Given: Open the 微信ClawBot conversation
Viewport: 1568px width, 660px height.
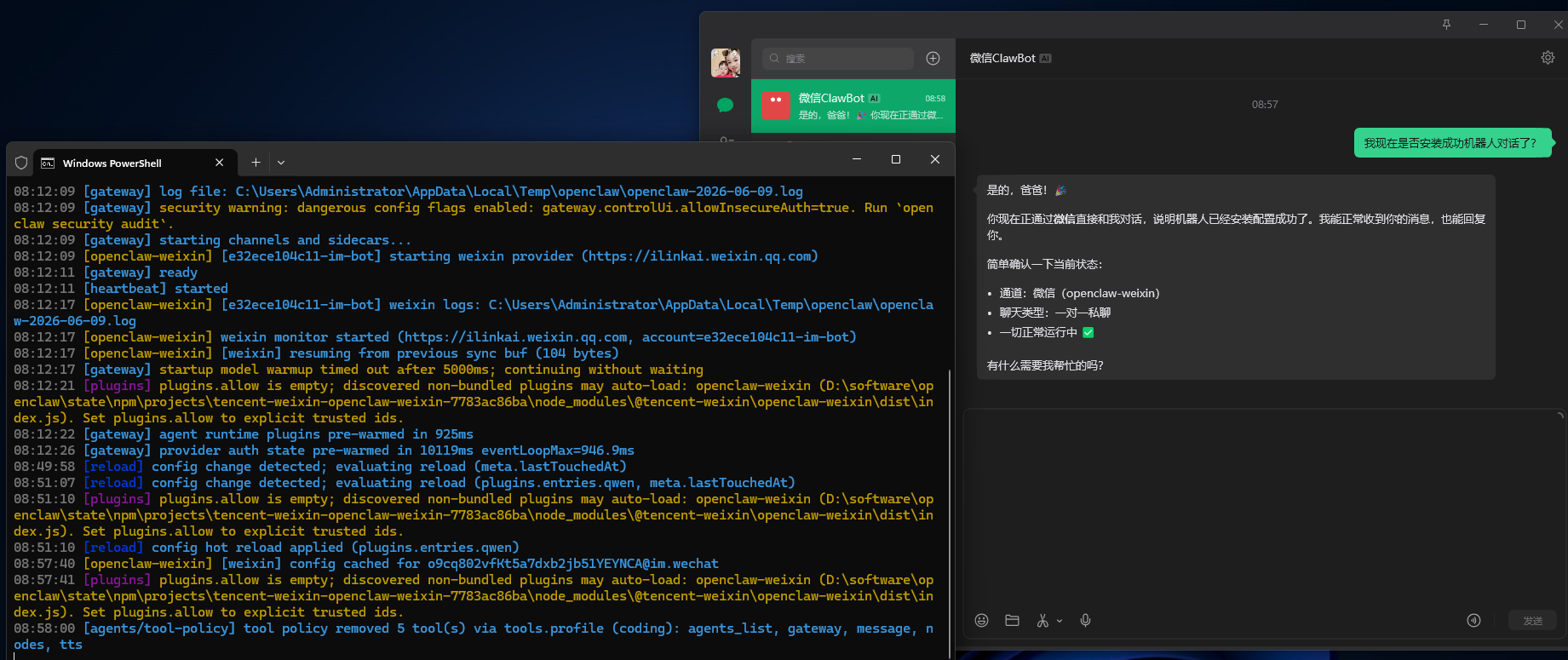Looking at the screenshot, I should [x=853, y=106].
